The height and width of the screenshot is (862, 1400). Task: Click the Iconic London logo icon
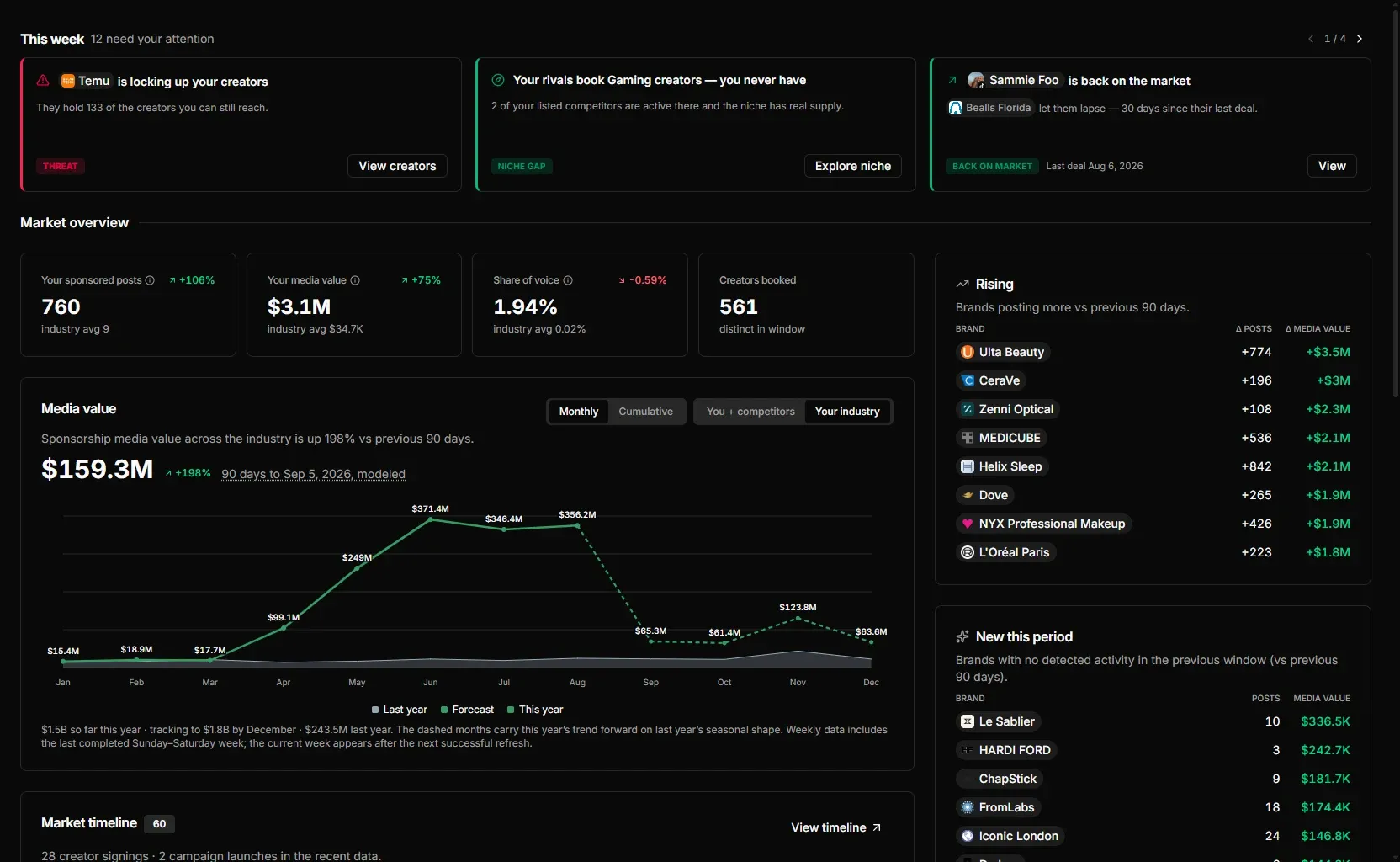(x=968, y=836)
